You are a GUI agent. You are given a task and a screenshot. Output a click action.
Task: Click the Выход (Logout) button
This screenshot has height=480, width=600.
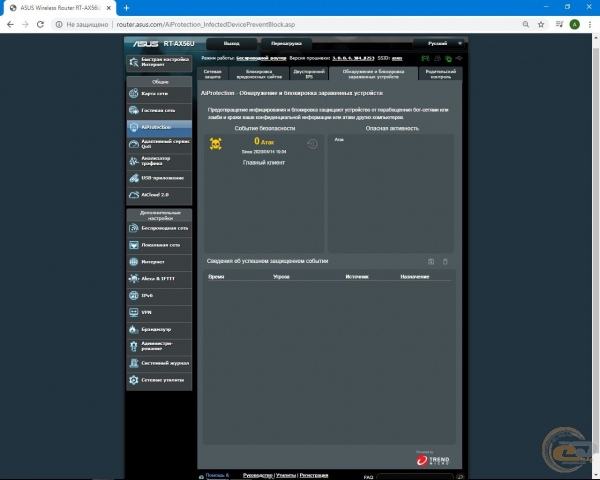coord(232,44)
